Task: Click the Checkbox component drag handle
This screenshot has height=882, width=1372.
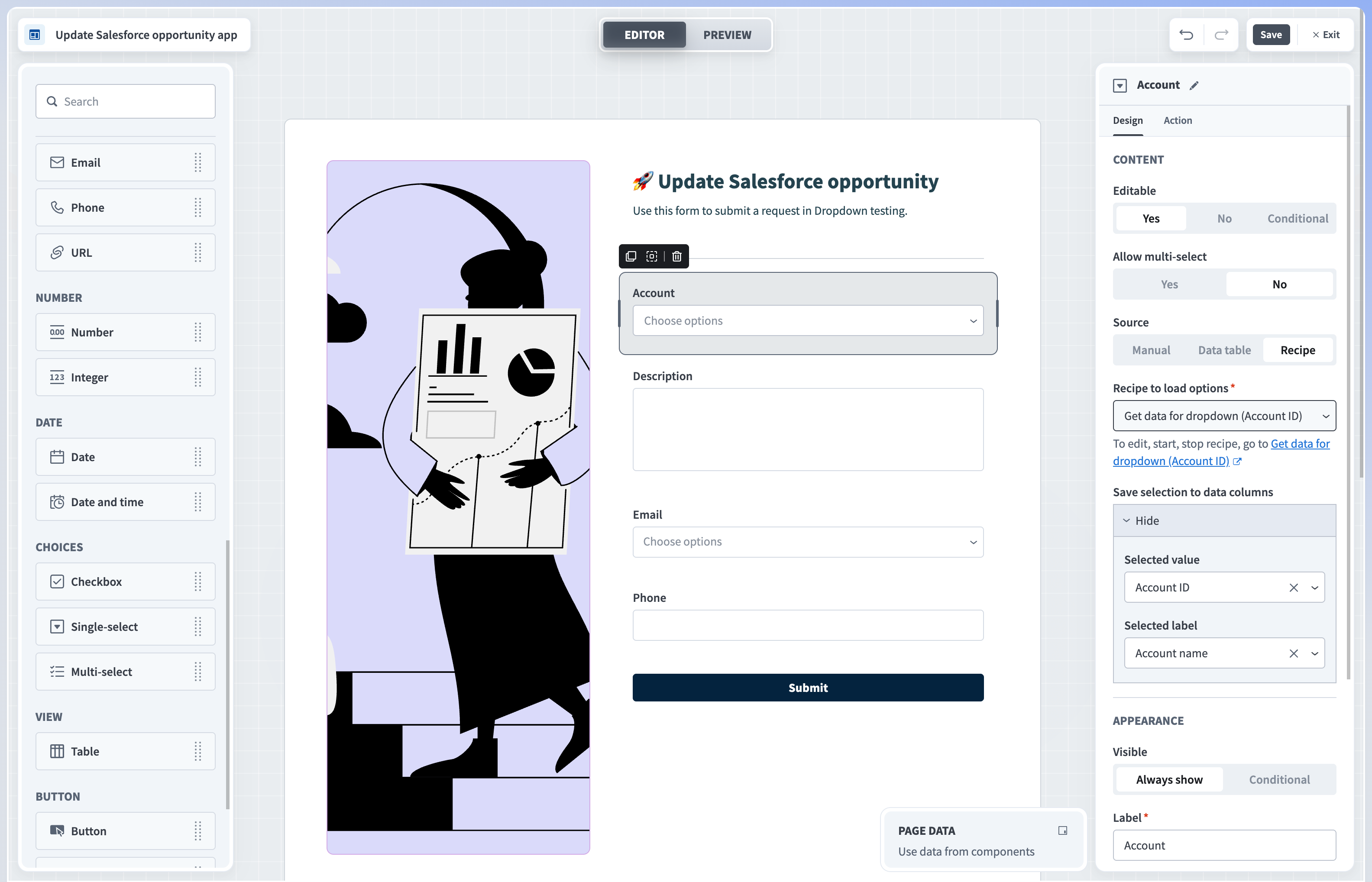Action: tap(197, 582)
